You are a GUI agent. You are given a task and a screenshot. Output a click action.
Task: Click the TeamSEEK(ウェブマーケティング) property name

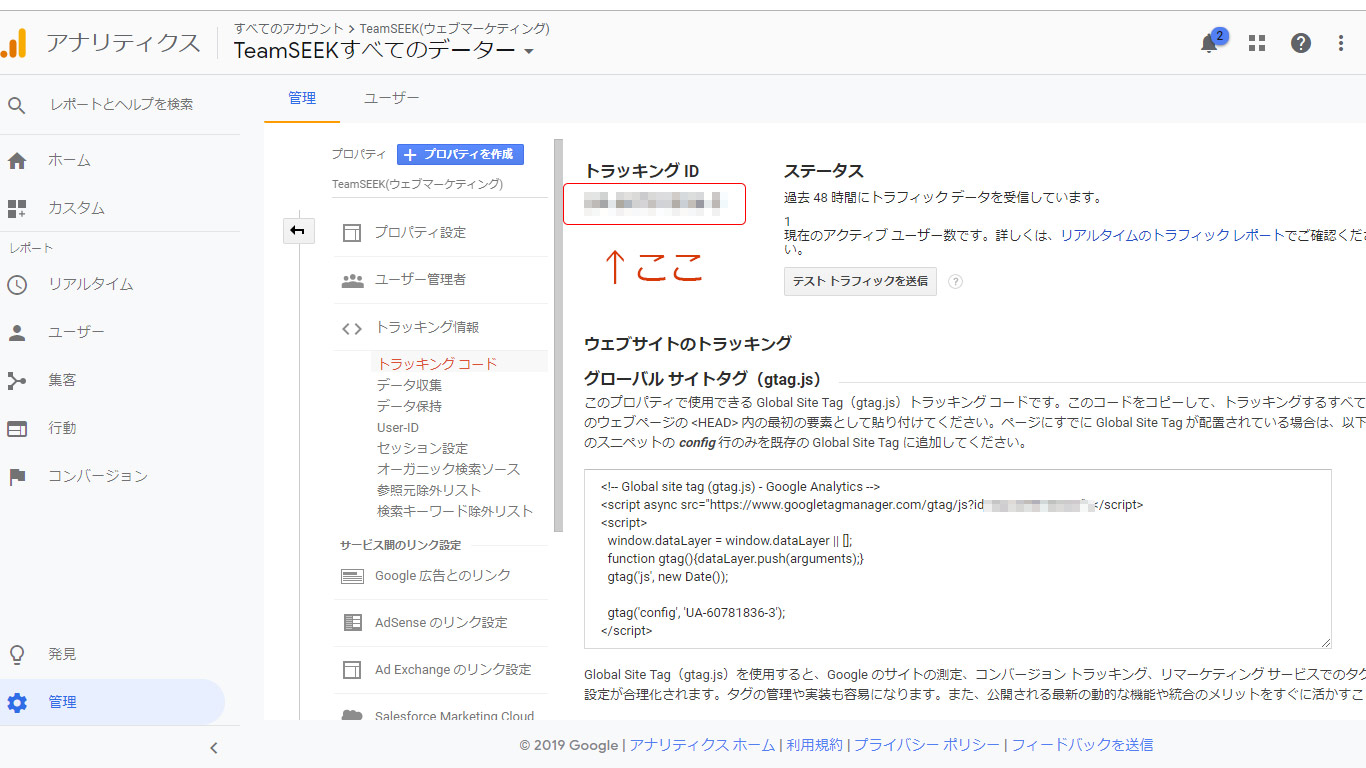(417, 184)
